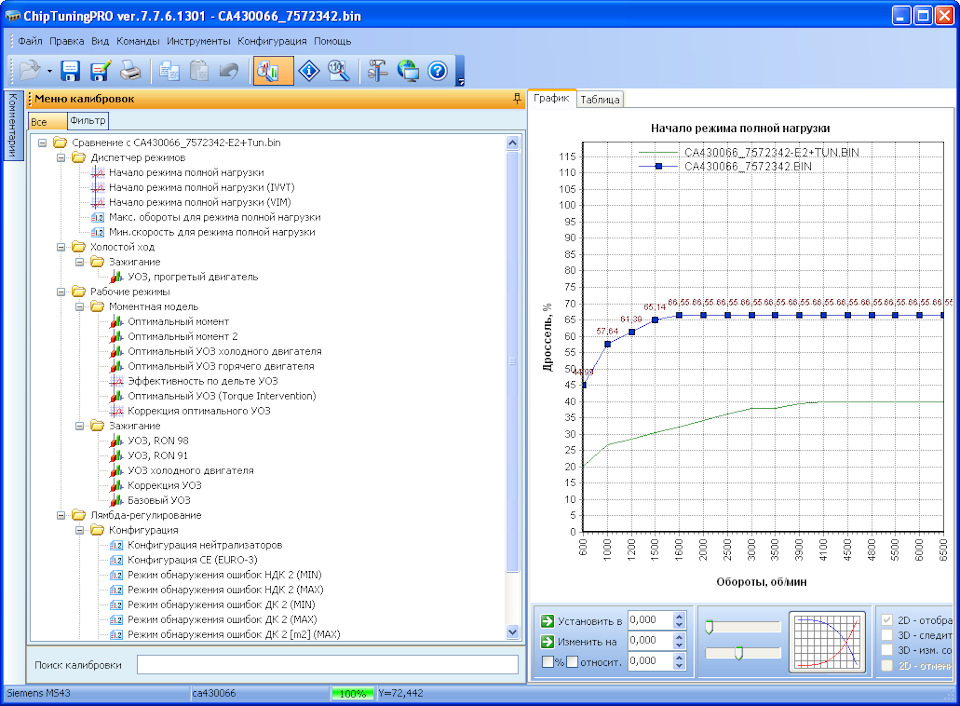This screenshot has height=706, width=960.
Task: Increase the Изменить на spinner value
Action: click(x=679, y=637)
